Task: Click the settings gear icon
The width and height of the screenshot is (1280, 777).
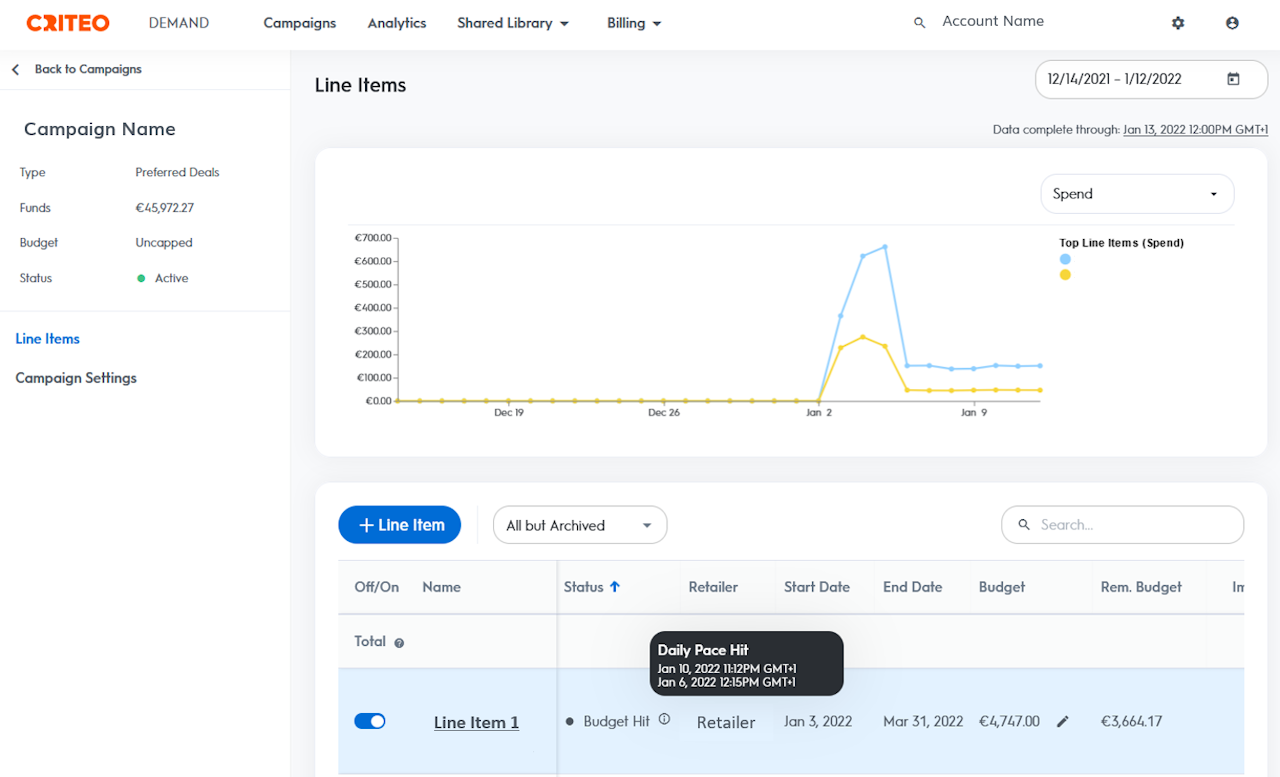Action: click(x=1178, y=23)
